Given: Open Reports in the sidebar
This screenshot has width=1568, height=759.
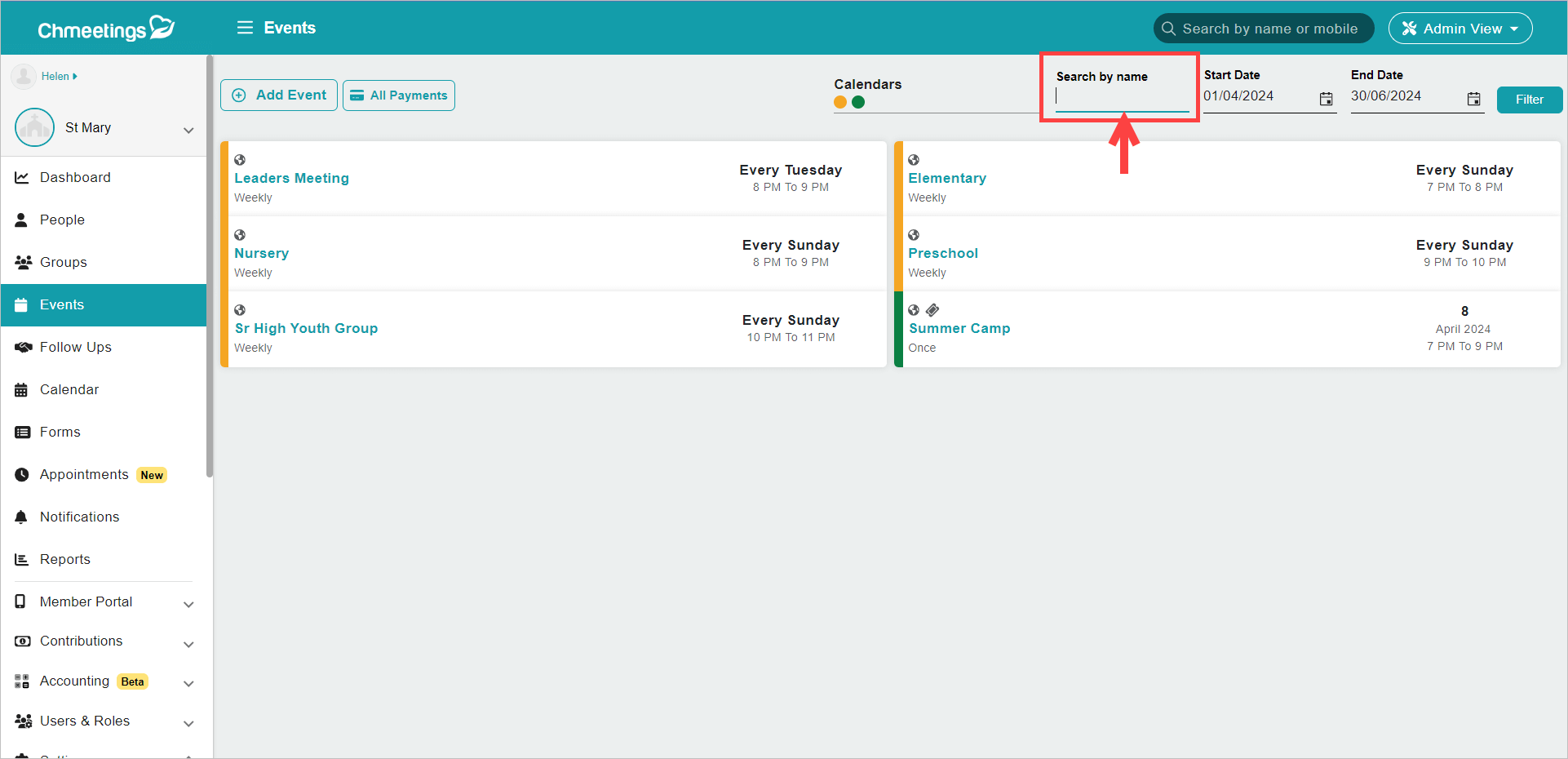Looking at the screenshot, I should click(104, 559).
